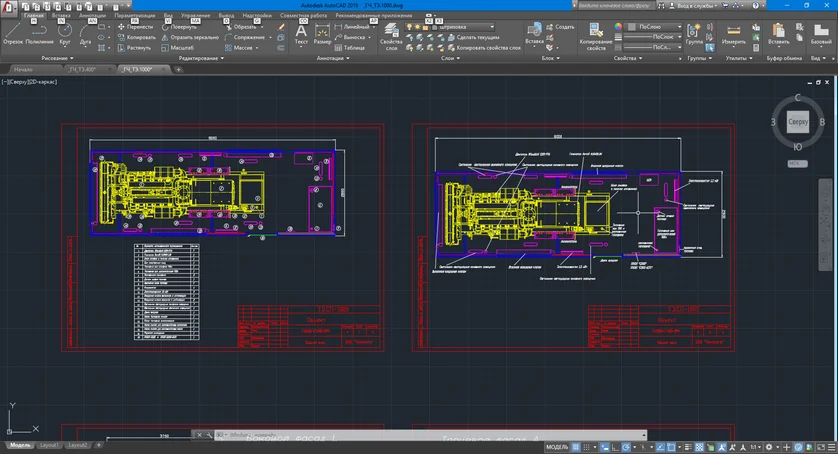Select the Отрезок line tool
The image size is (838, 454).
[13, 33]
